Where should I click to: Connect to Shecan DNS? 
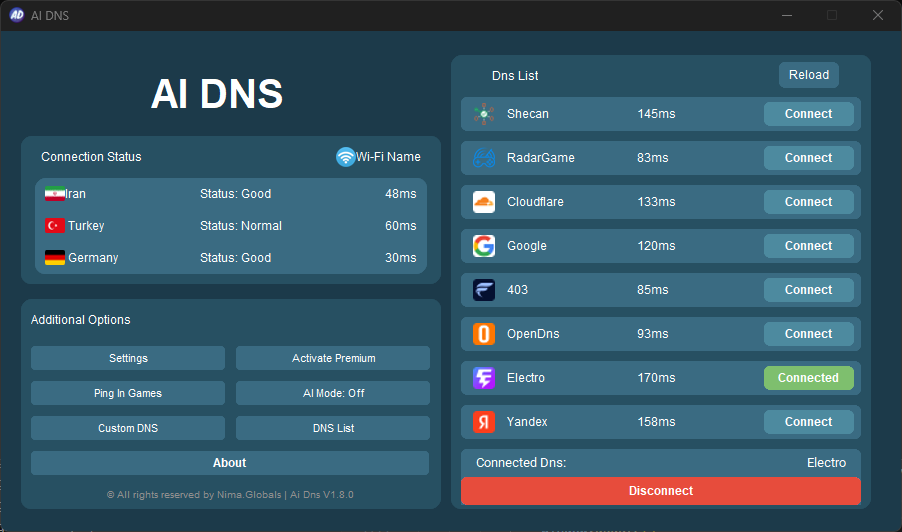tap(808, 114)
